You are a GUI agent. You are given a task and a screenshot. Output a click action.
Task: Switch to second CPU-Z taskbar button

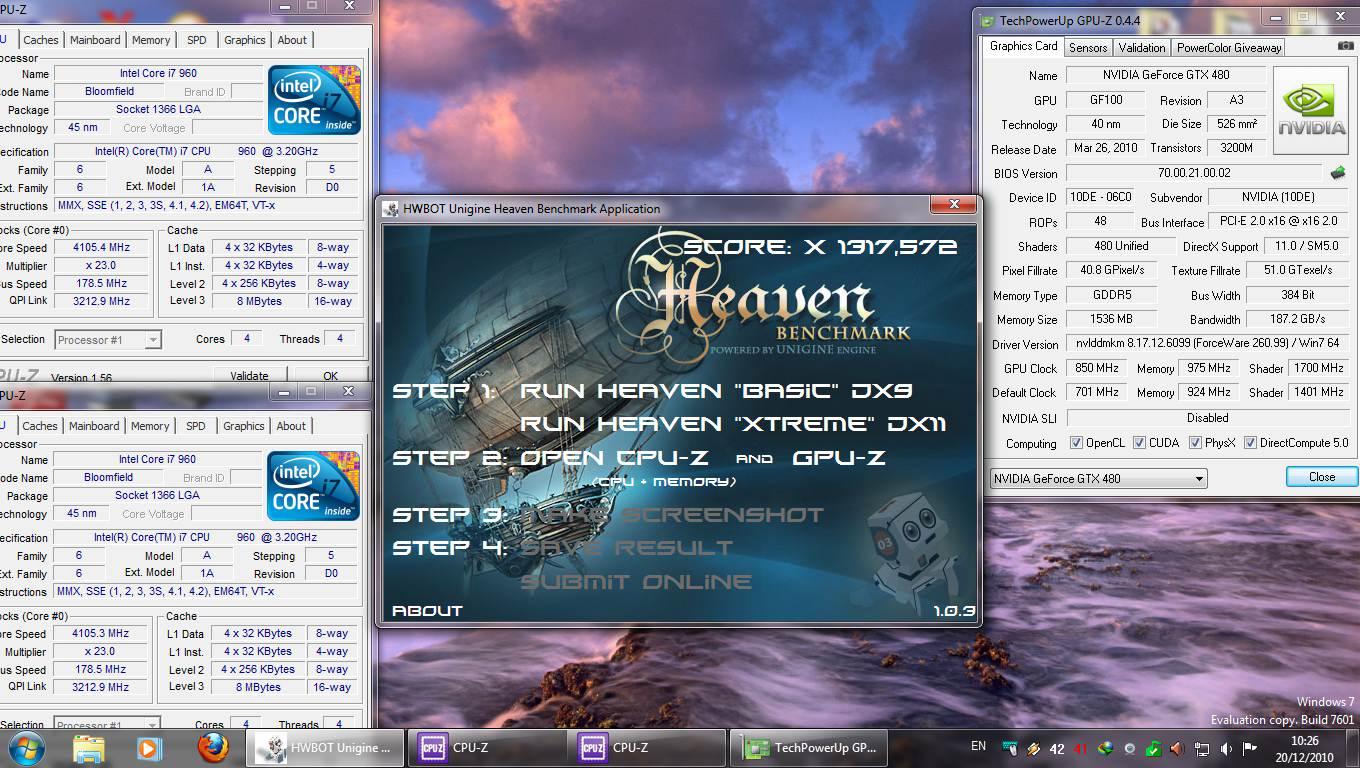646,748
